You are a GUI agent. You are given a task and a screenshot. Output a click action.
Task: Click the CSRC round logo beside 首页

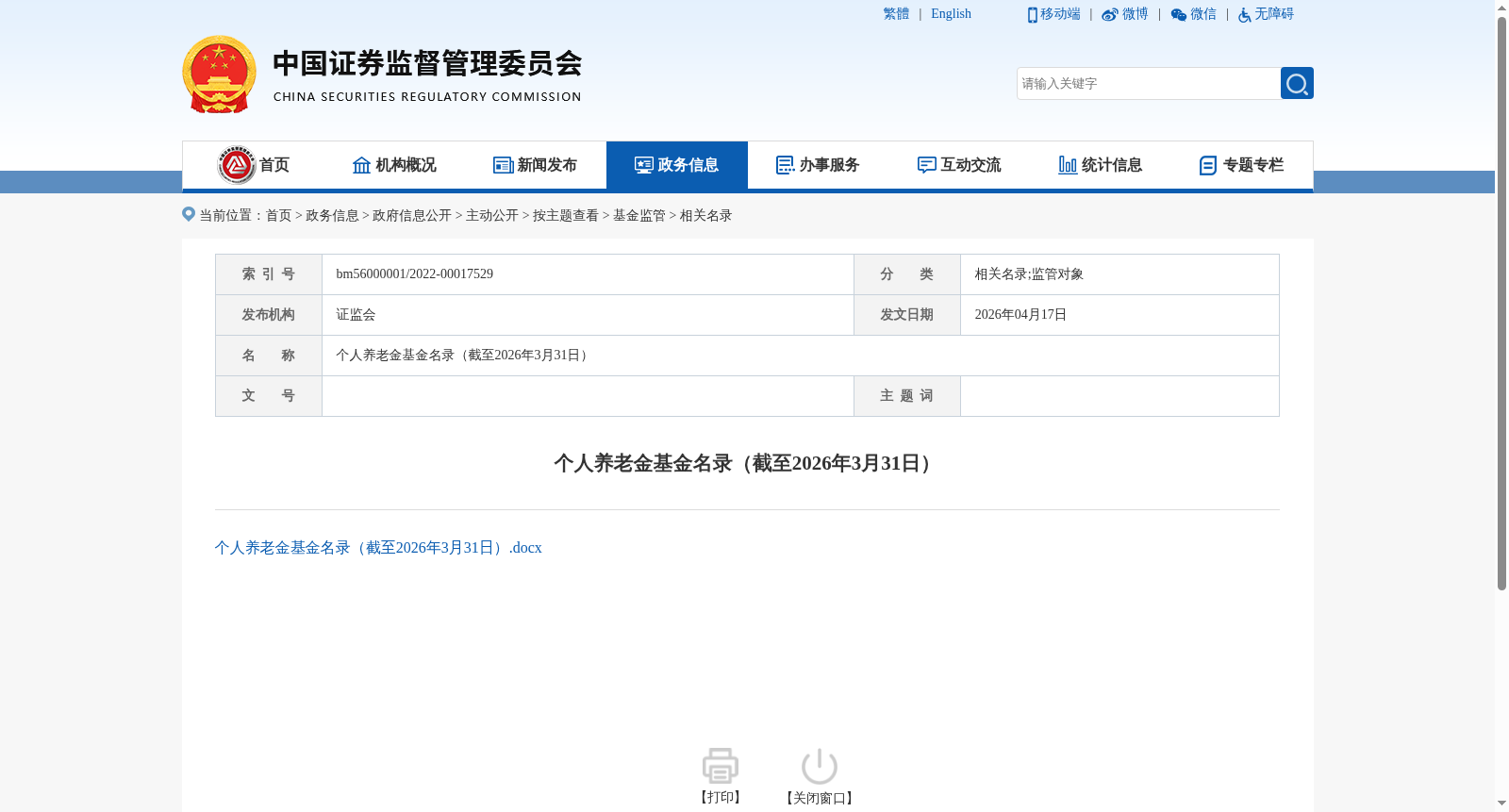(x=237, y=165)
